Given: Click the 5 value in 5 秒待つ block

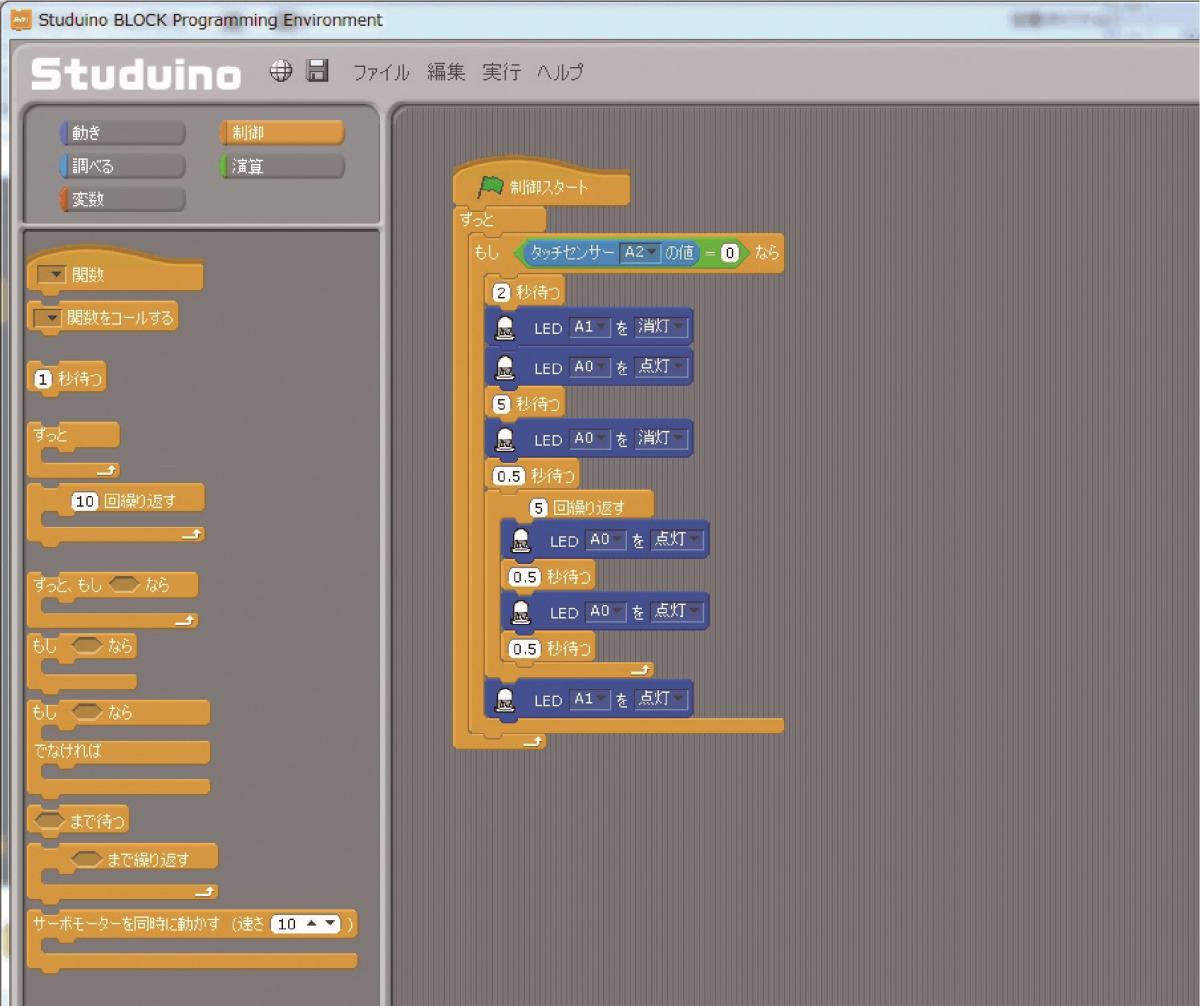Looking at the screenshot, I should click(502, 404).
